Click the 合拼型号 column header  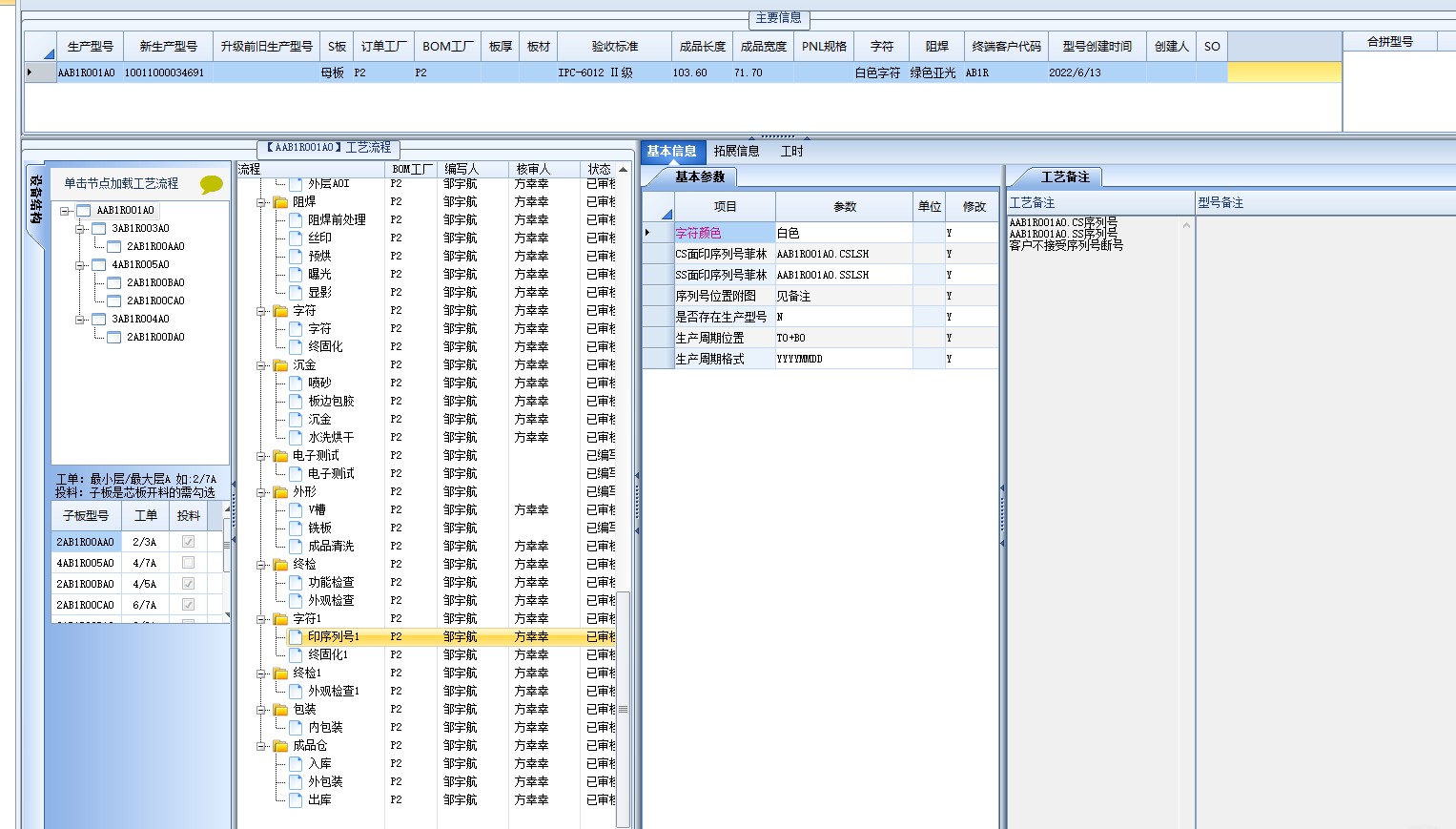[x=1390, y=41]
